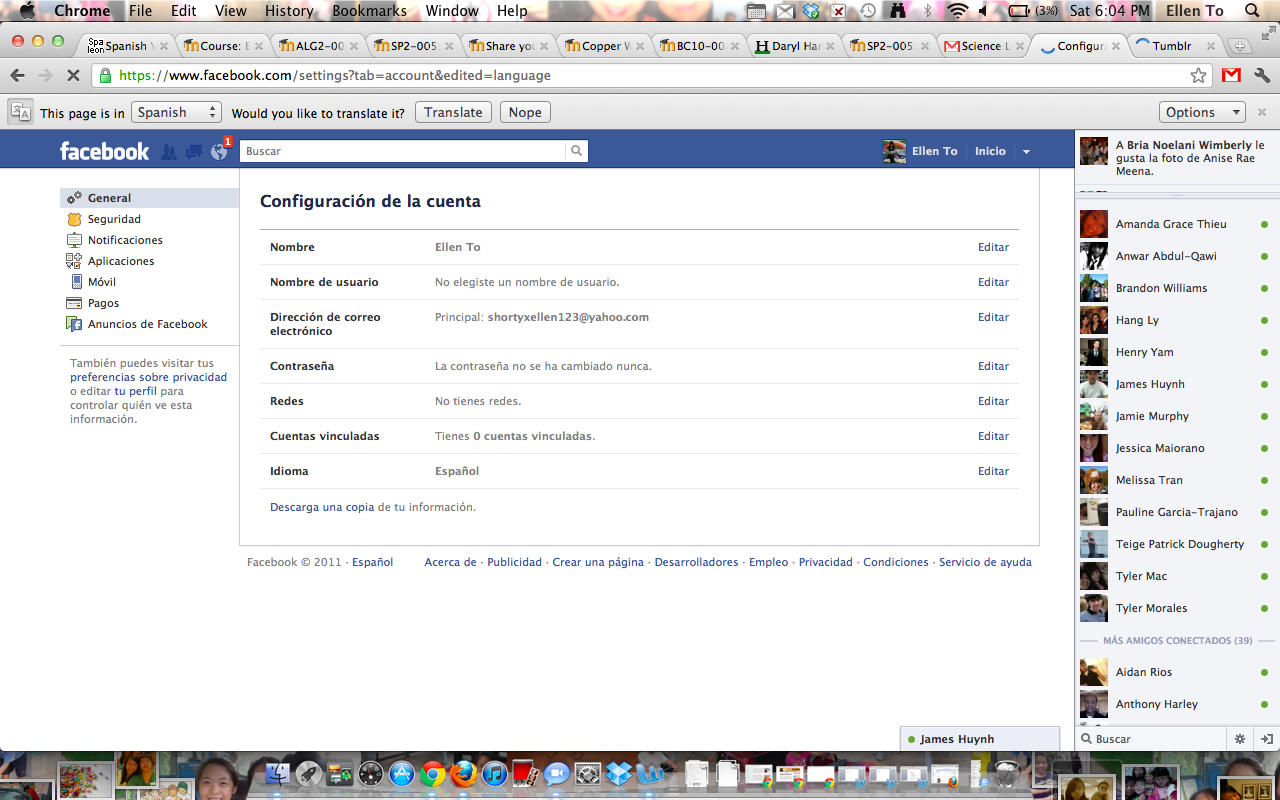Image resolution: width=1280 pixels, height=800 pixels.
Task: Select Seguridad in the settings sidebar
Action: coord(114,219)
